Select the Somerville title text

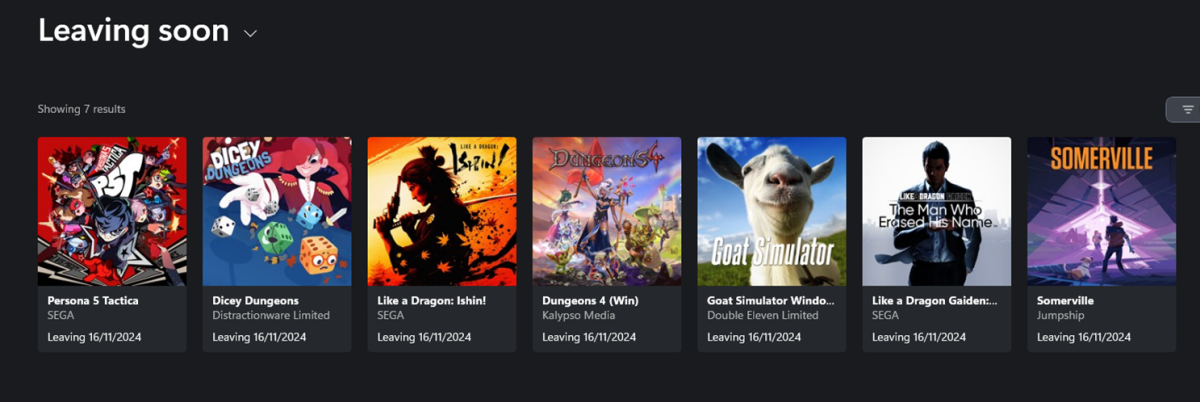1066,300
